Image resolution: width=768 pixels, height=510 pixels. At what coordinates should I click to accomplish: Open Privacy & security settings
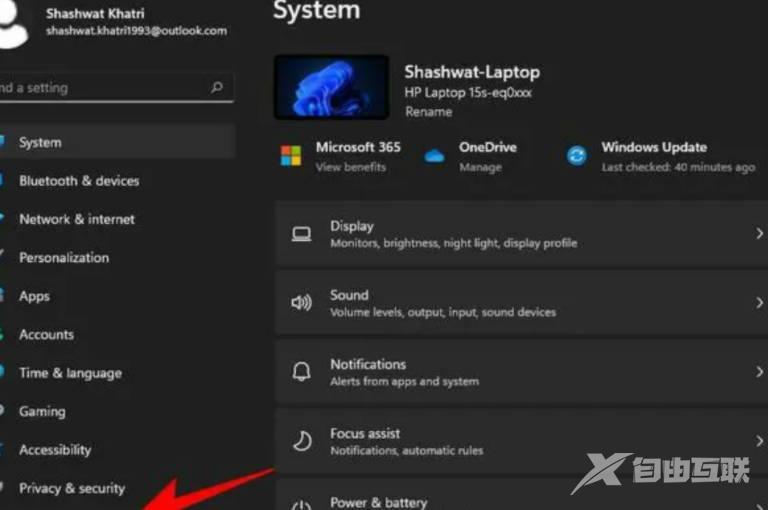pyautogui.click(x=72, y=488)
